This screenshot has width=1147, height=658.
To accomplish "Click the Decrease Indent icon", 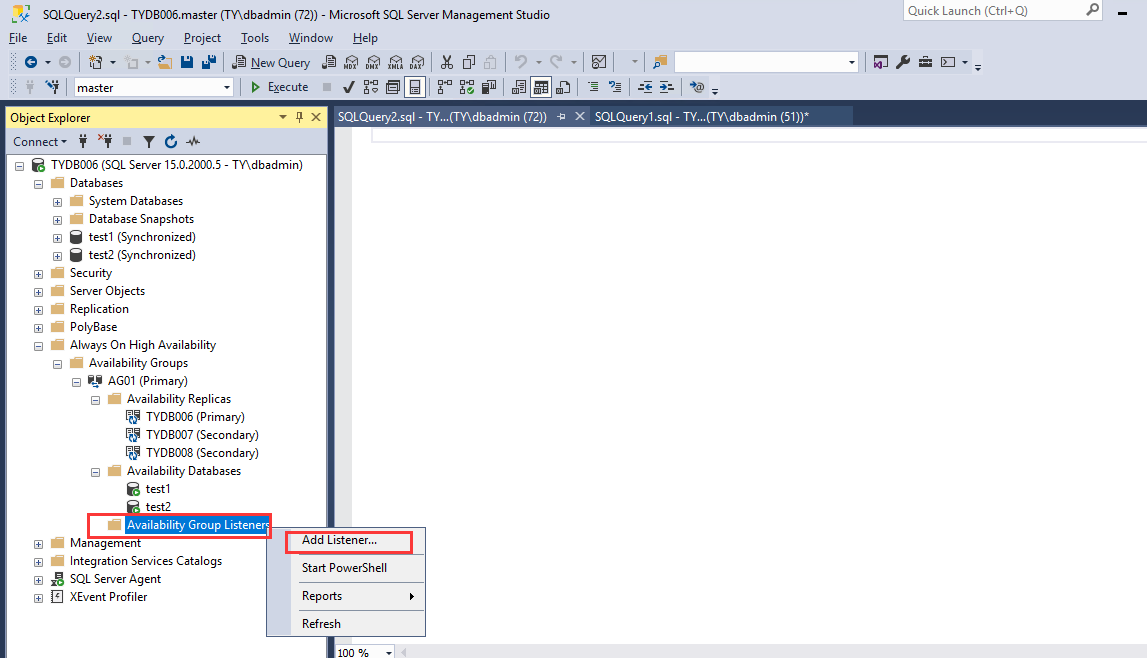I will pyautogui.click(x=645, y=88).
